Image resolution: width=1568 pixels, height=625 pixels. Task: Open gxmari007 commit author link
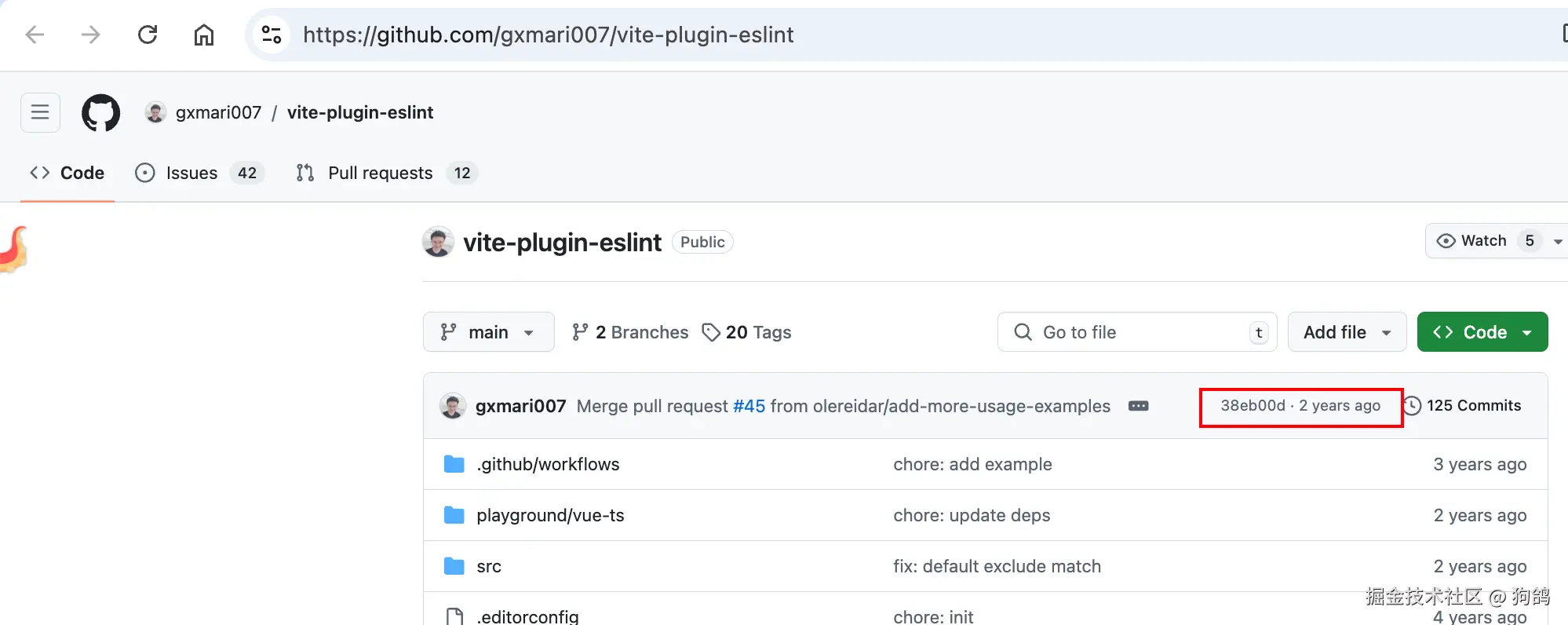pos(520,406)
